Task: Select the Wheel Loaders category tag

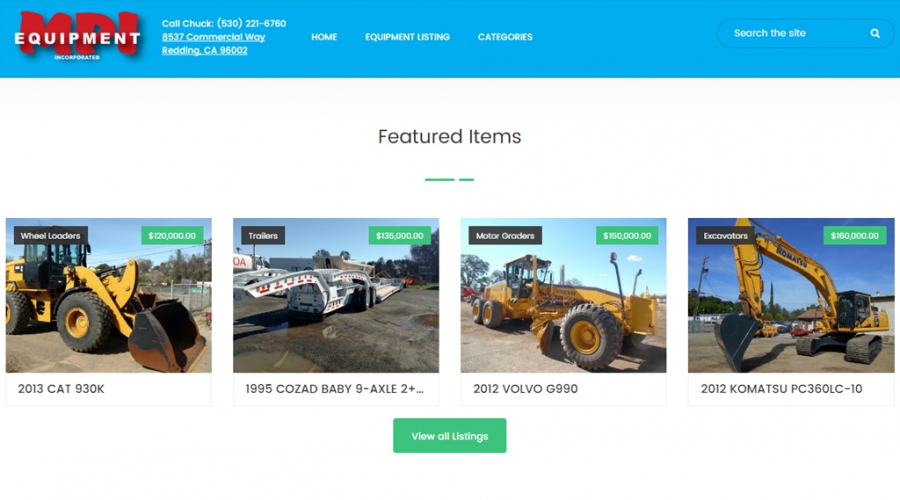Action: (51, 235)
